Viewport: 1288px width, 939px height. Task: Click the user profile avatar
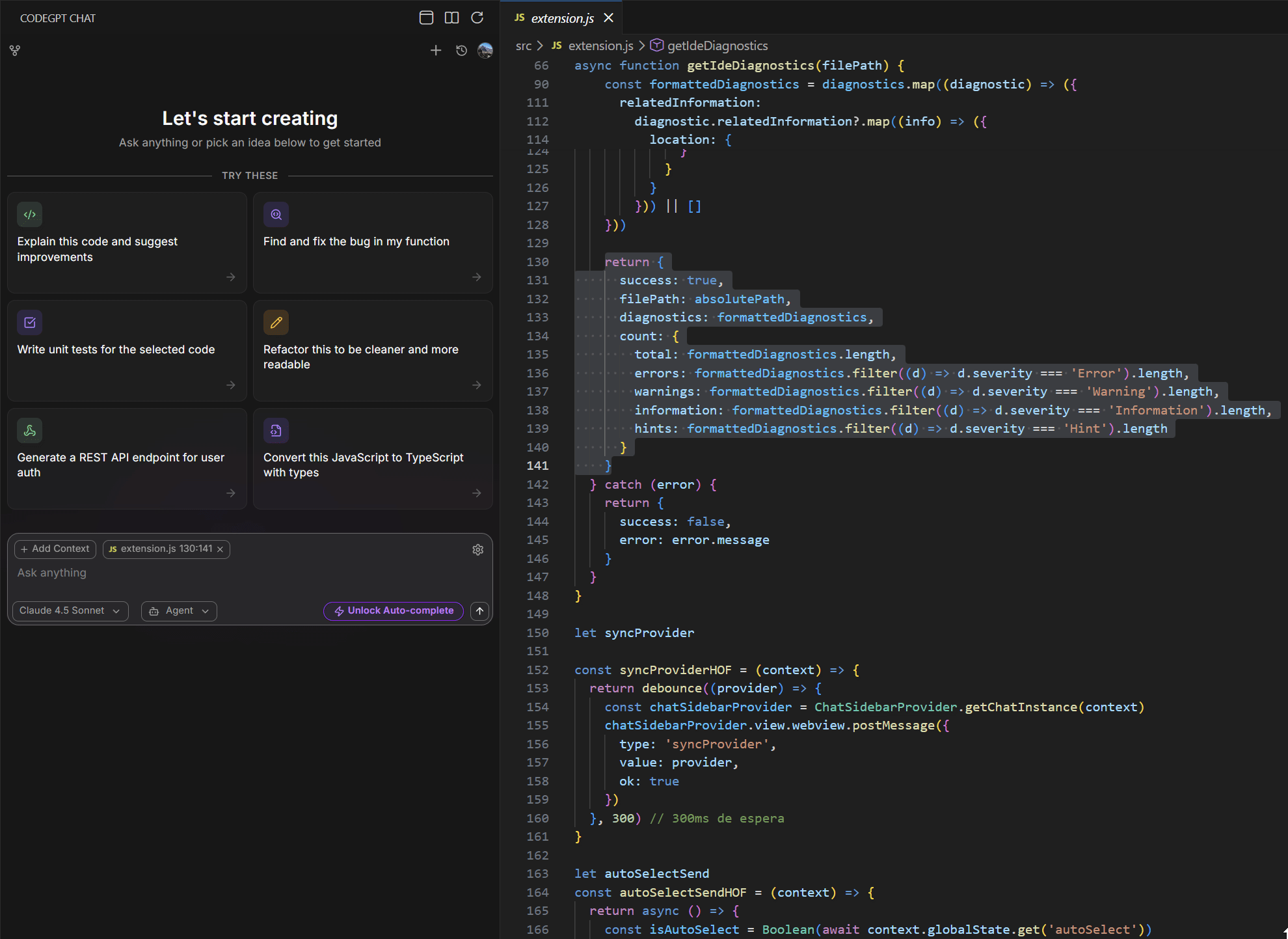click(x=485, y=51)
